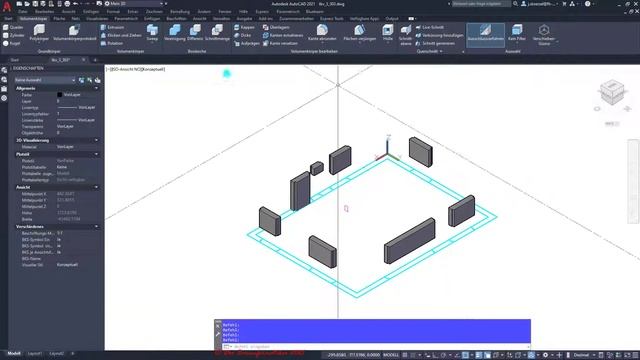640x360 pixels.
Task: Open the Start file tab
Action: pos(15,60)
